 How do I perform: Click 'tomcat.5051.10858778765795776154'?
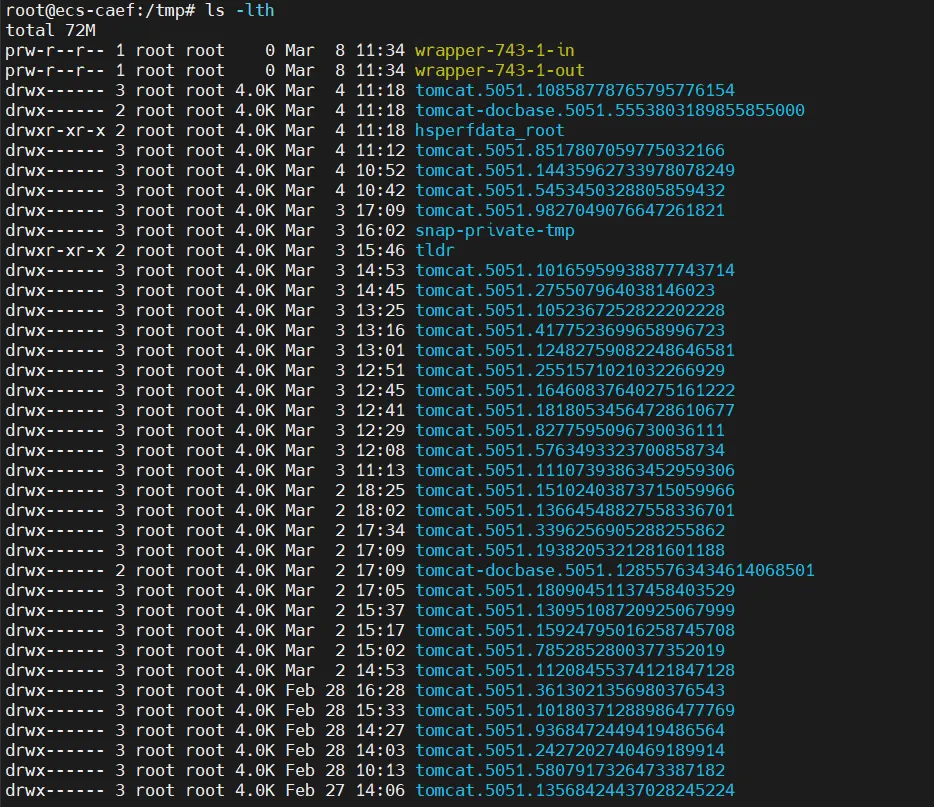(x=575, y=91)
